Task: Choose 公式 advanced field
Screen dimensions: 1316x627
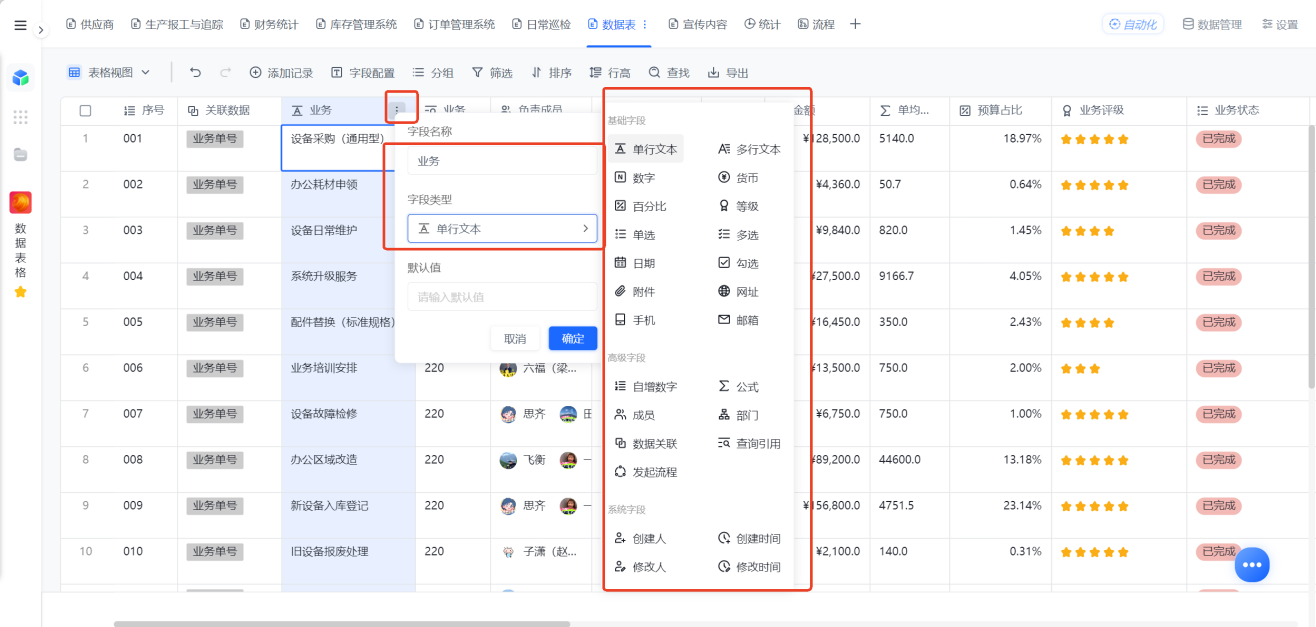Action: [738, 386]
